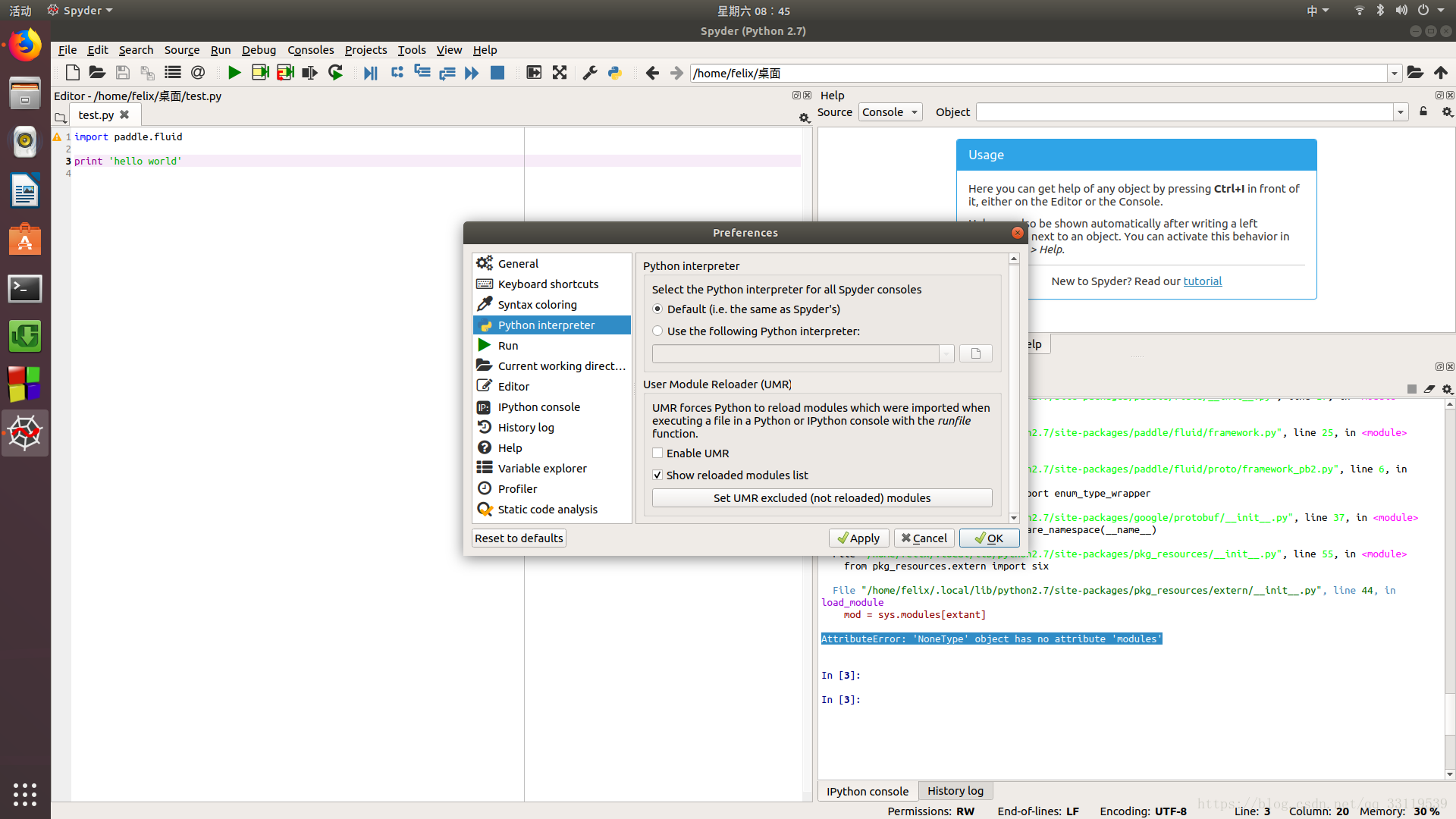Click the @ symbol toolbar icon
Screen dimensions: 1456x819
coord(198,73)
